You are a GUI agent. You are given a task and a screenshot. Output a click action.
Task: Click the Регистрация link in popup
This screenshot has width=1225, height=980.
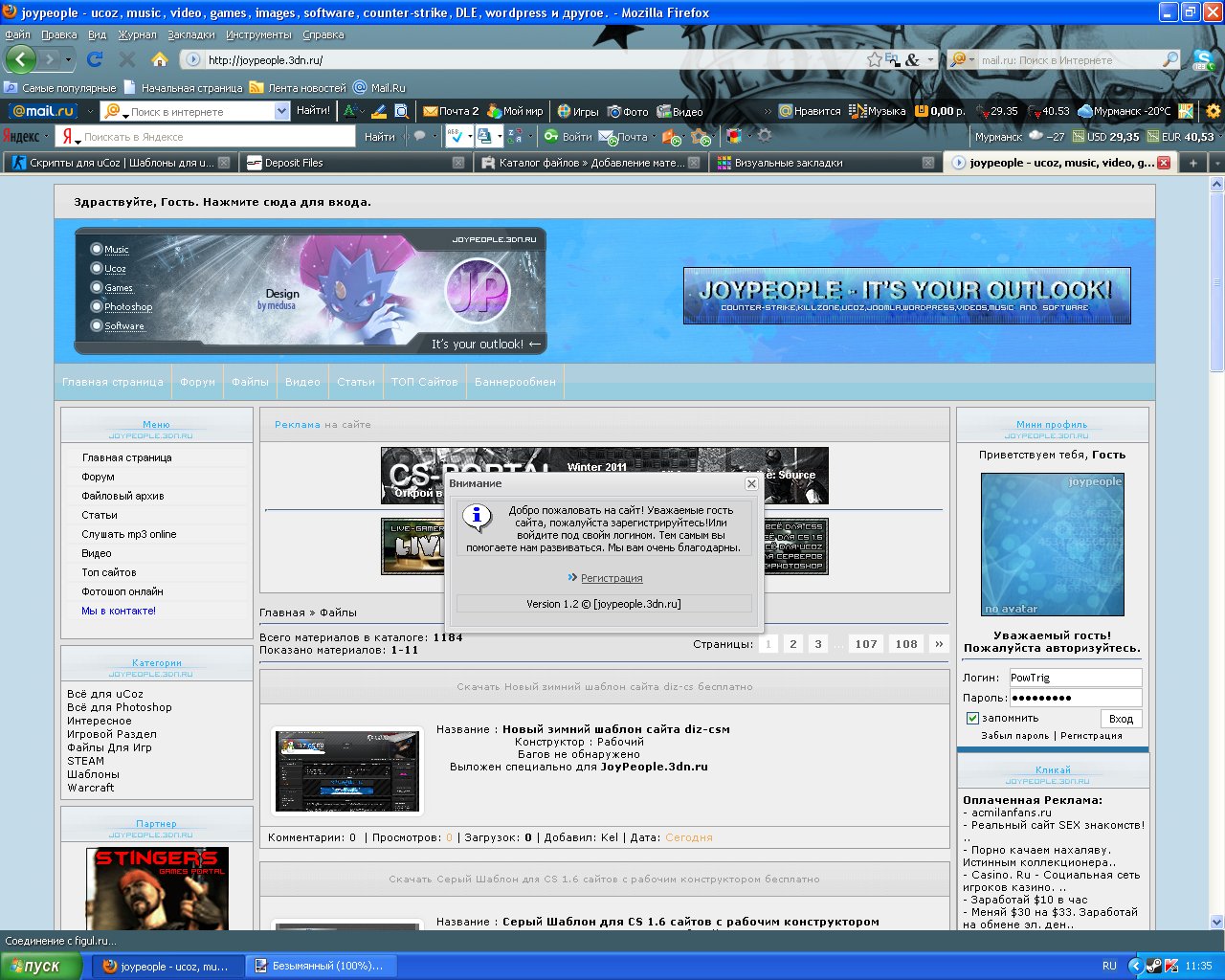coord(612,578)
